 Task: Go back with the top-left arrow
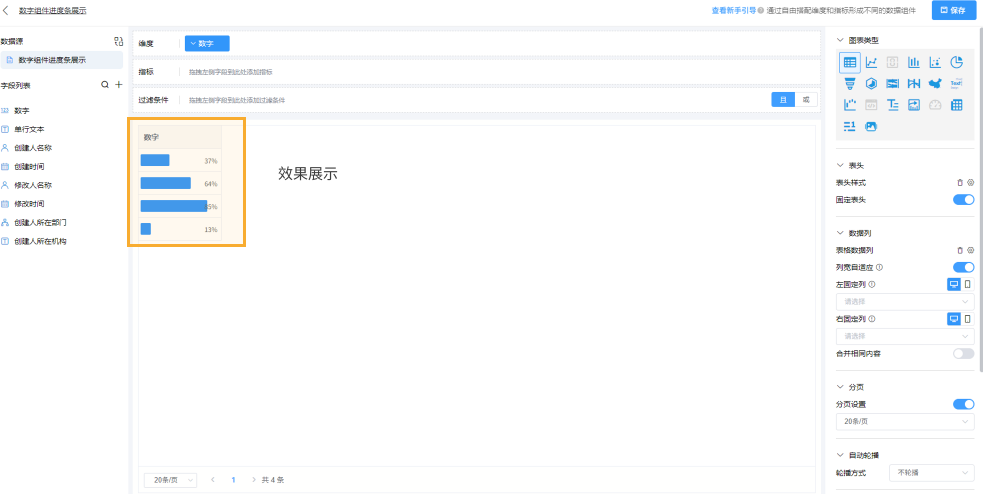pos(6,11)
